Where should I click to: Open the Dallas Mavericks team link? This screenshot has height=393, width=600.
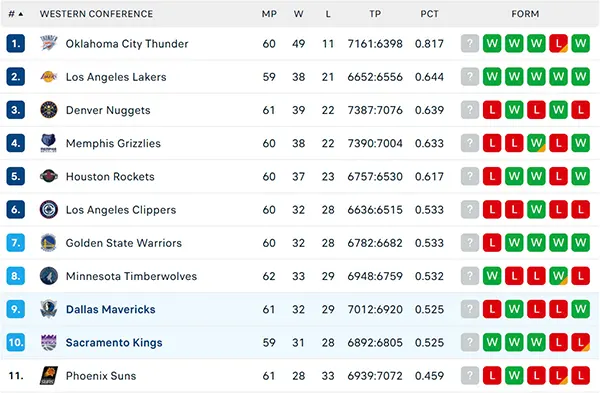(x=111, y=309)
